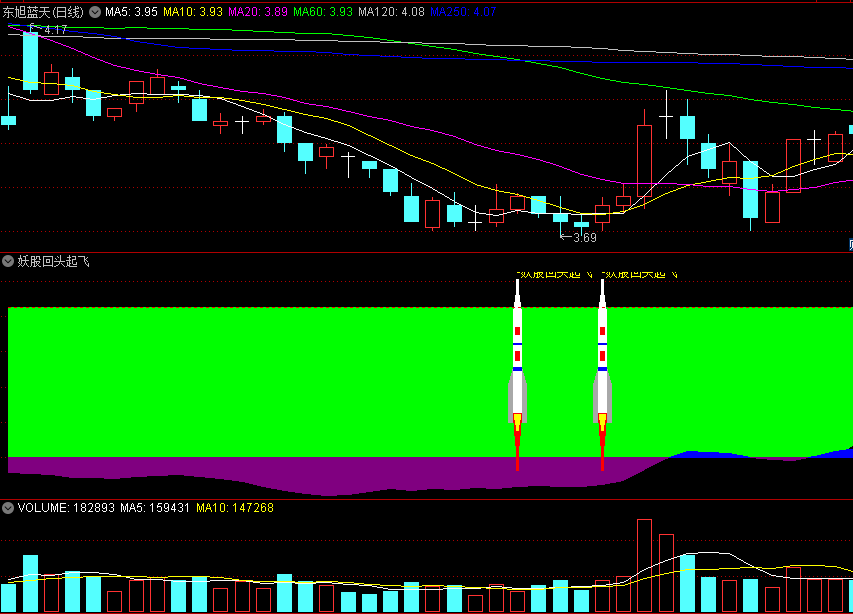
Task: Click the left rocket signal icon
Action: point(517,375)
